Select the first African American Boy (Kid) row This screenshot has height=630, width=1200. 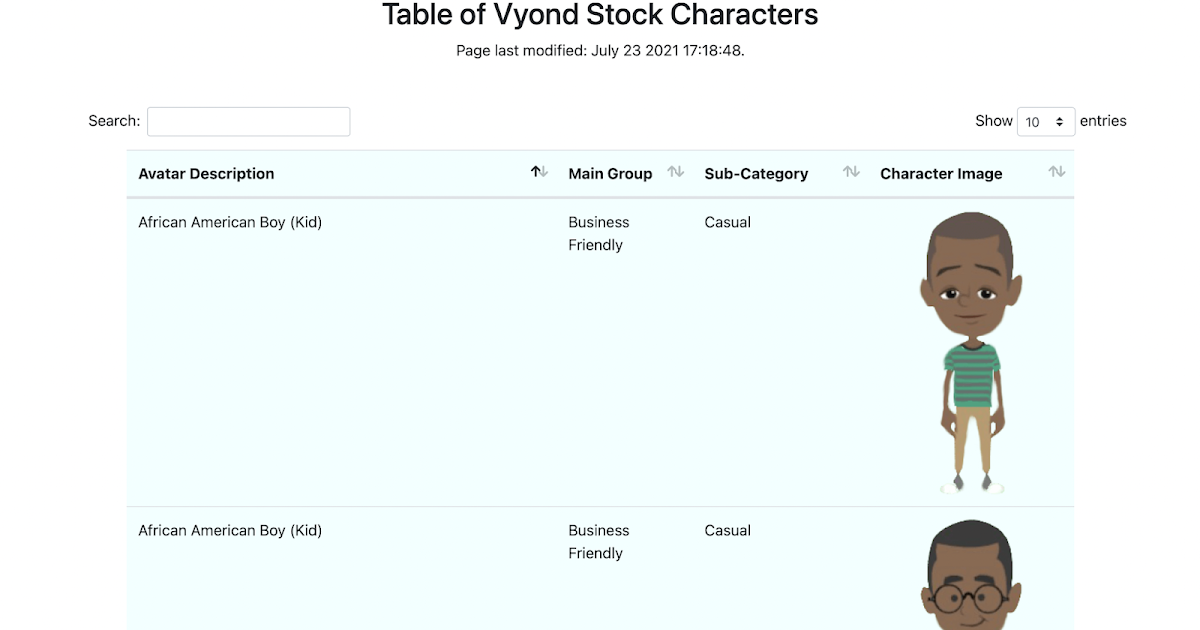[x=230, y=222]
